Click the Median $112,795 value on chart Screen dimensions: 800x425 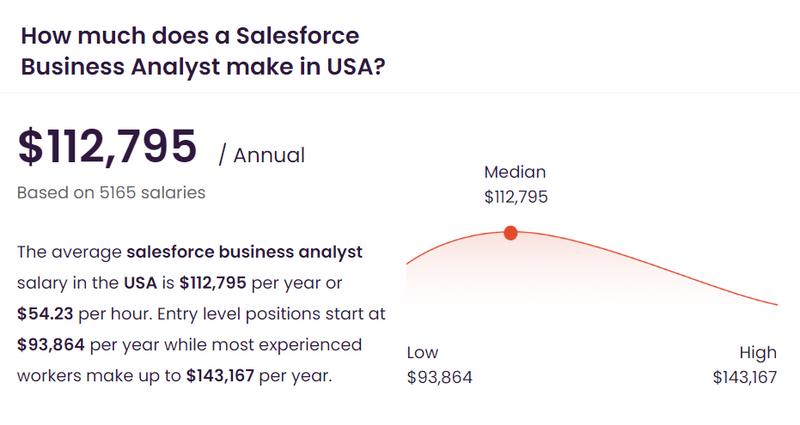[516, 197]
